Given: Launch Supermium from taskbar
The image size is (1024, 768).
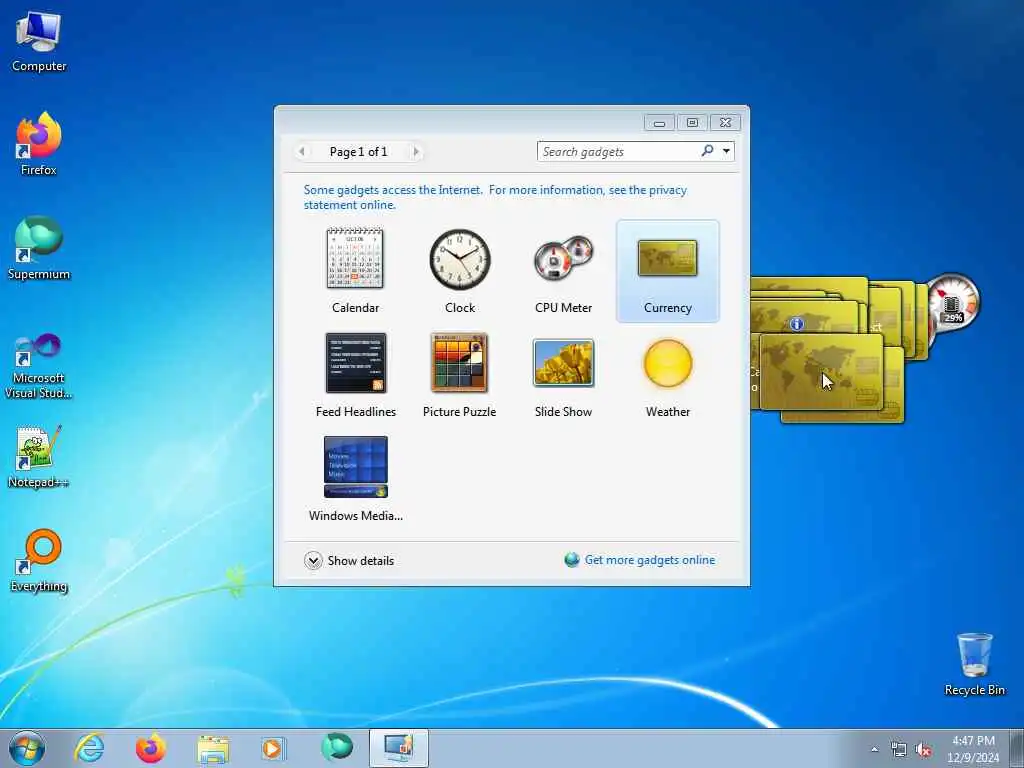Looking at the screenshot, I should coord(336,748).
